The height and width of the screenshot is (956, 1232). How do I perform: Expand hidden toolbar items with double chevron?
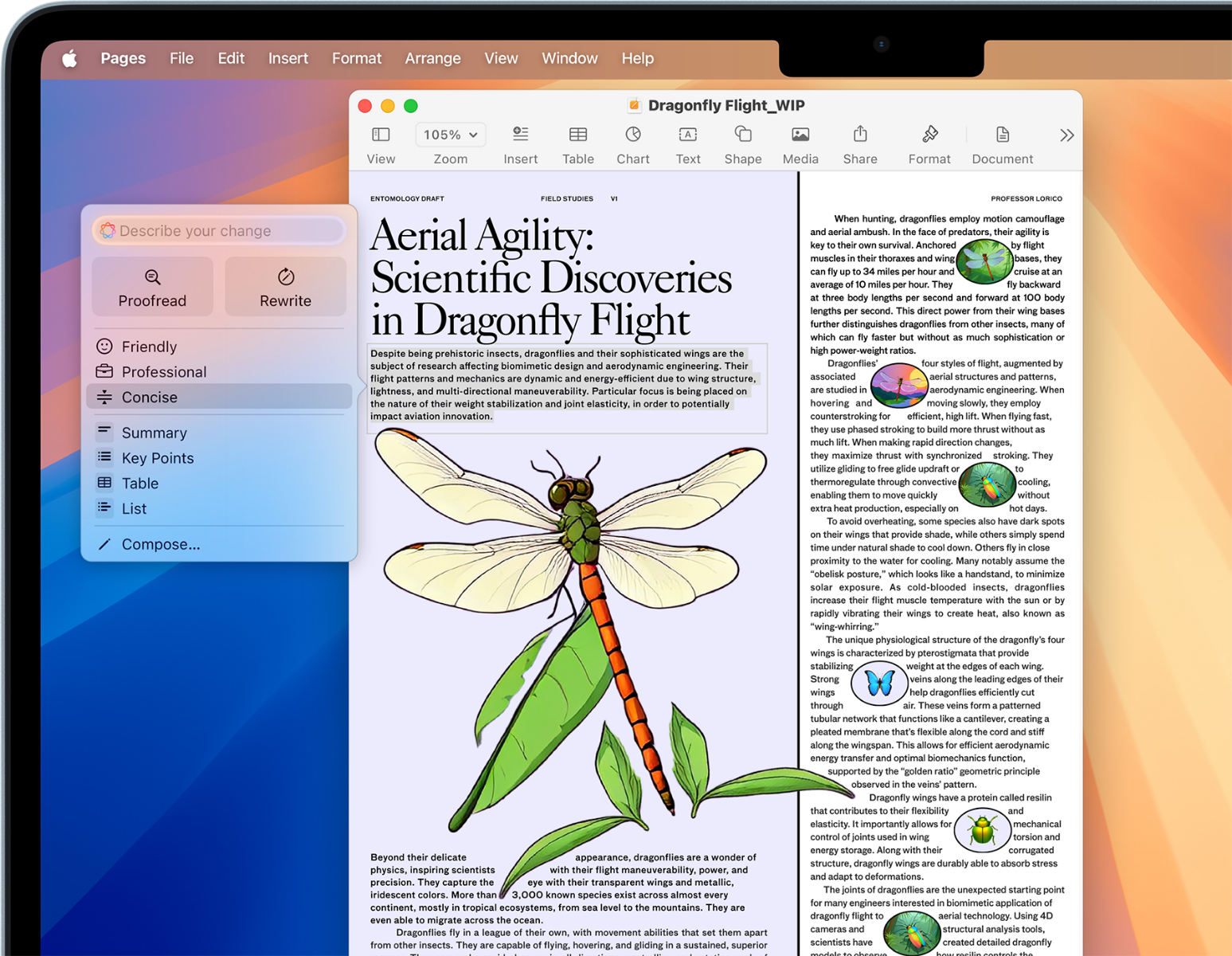tap(1066, 135)
